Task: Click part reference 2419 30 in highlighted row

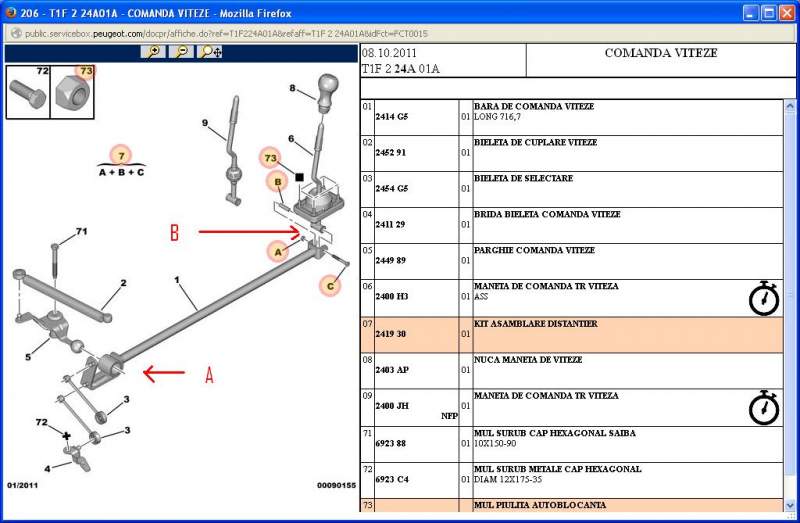Action: (x=390, y=334)
